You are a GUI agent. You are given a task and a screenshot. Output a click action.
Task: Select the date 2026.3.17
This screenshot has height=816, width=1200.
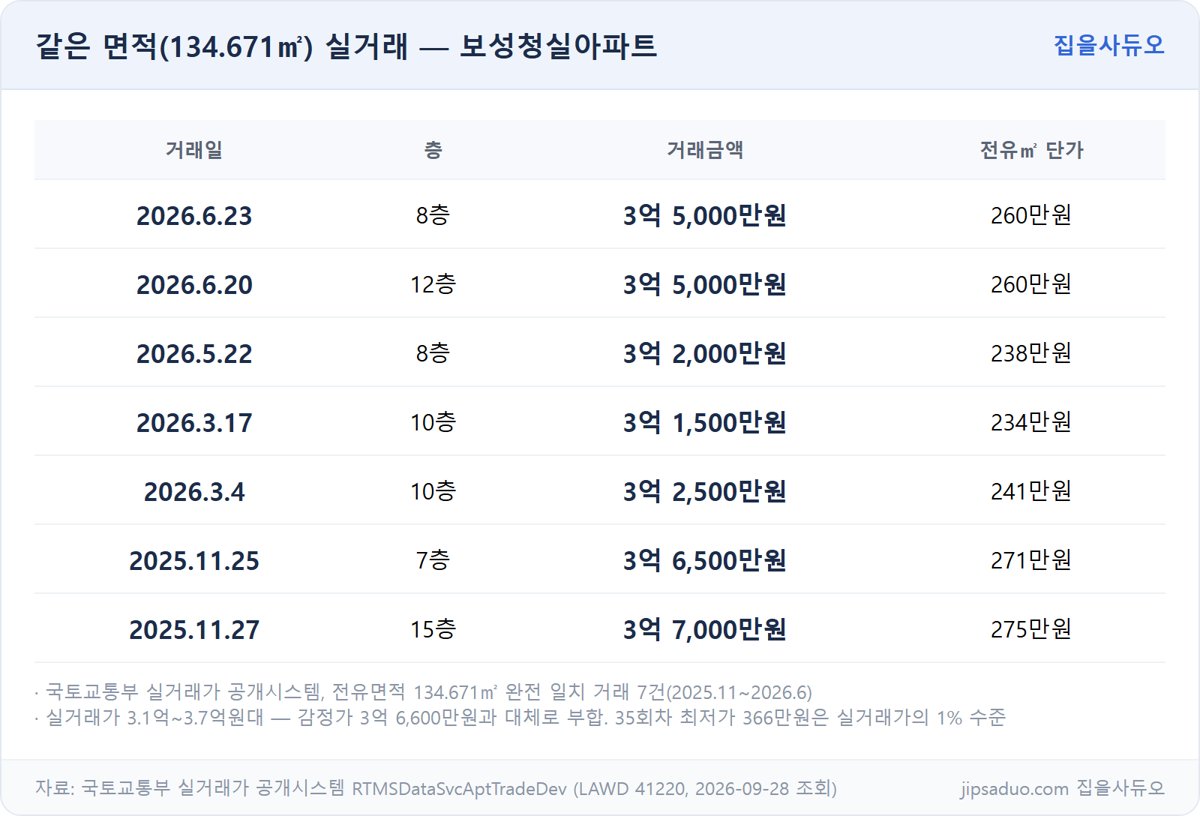click(194, 423)
